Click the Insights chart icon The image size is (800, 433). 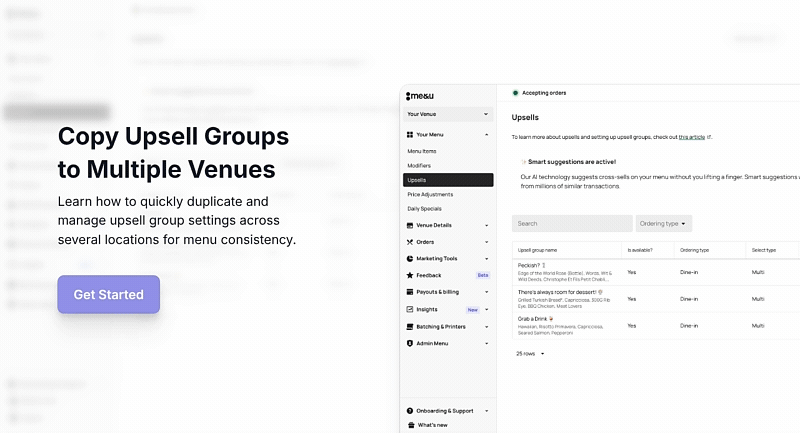410,310
